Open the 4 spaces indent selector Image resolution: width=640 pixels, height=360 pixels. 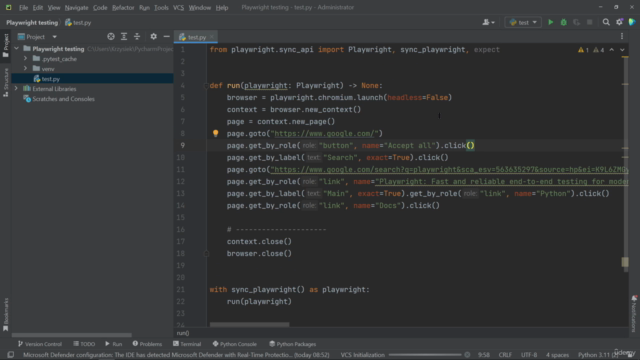click(x=557, y=355)
